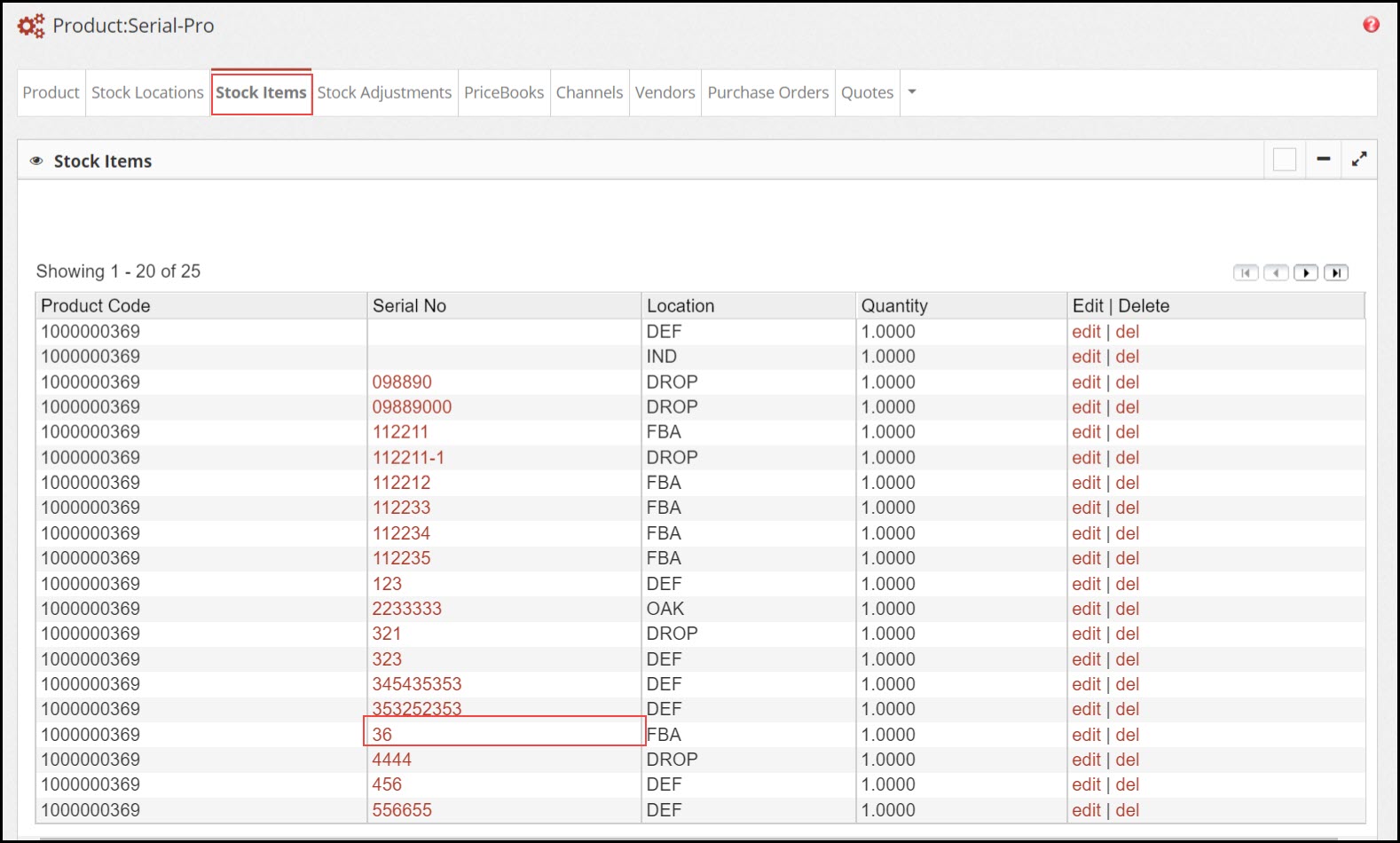The image size is (1400, 843).
Task: Expand the Stock Items panel to fullscreen
Action: [1358, 160]
